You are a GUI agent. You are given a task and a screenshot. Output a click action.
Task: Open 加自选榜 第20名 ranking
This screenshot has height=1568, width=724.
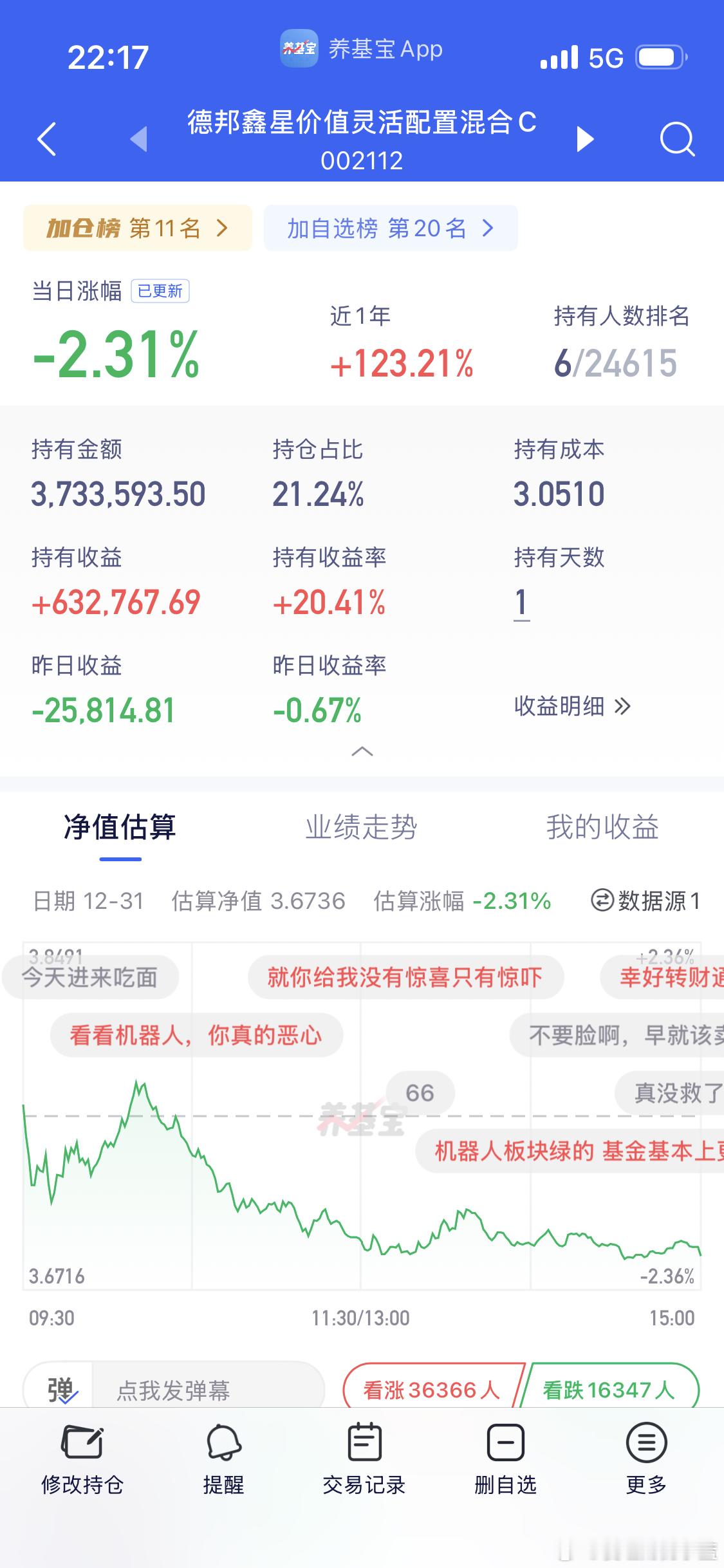[x=391, y=228]
